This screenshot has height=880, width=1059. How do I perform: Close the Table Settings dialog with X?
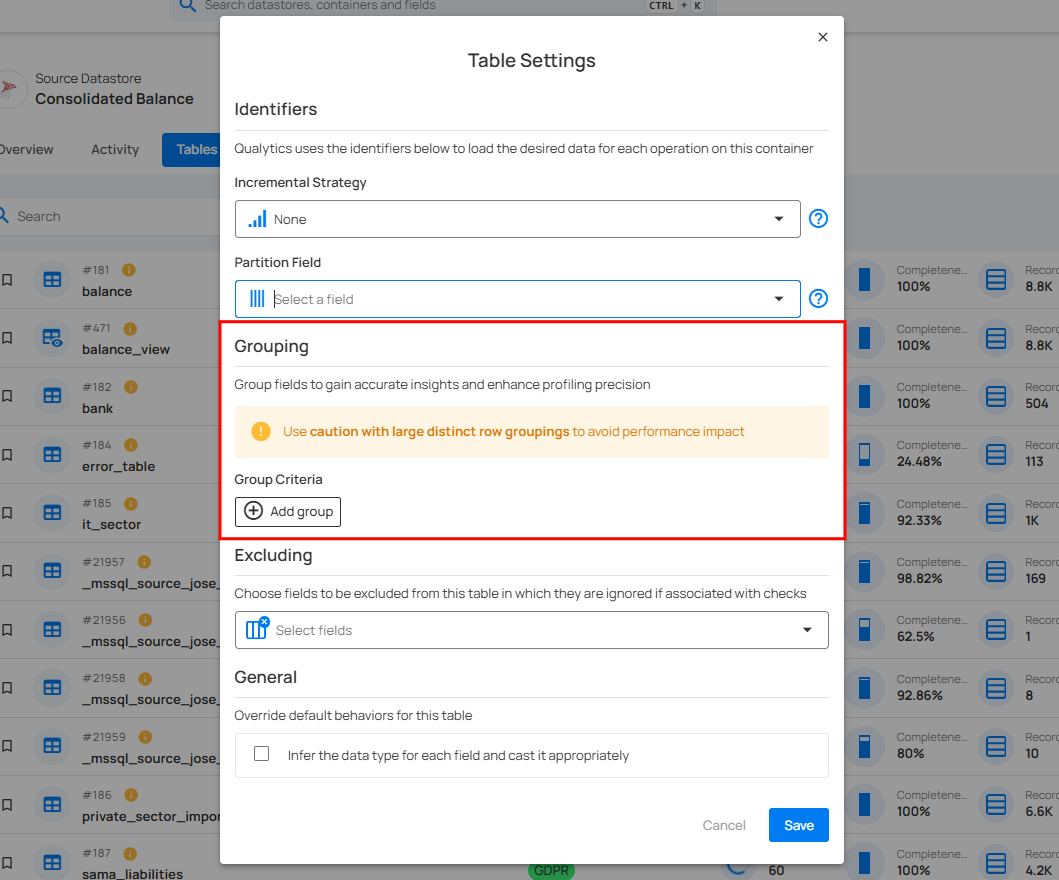pos(823,37)
